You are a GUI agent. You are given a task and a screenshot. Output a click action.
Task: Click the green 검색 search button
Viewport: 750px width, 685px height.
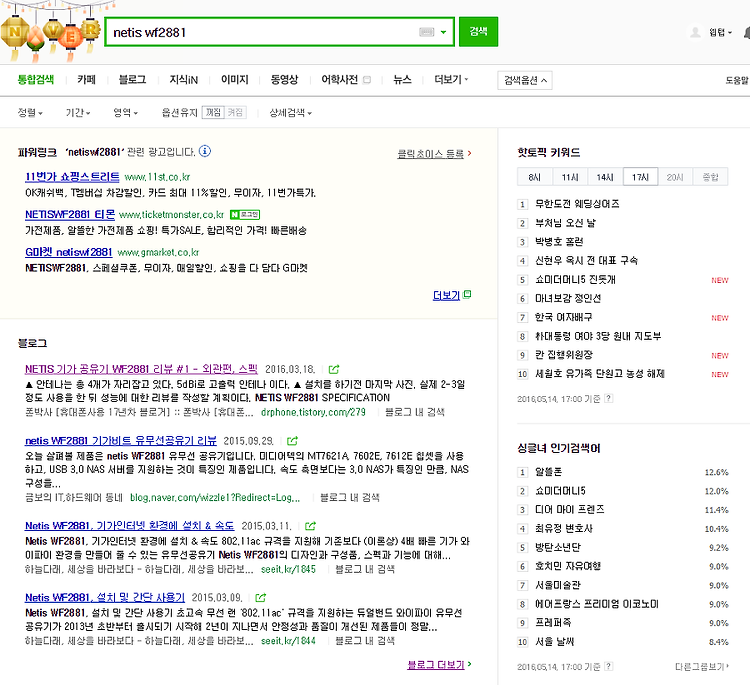(x=478, y=32)
